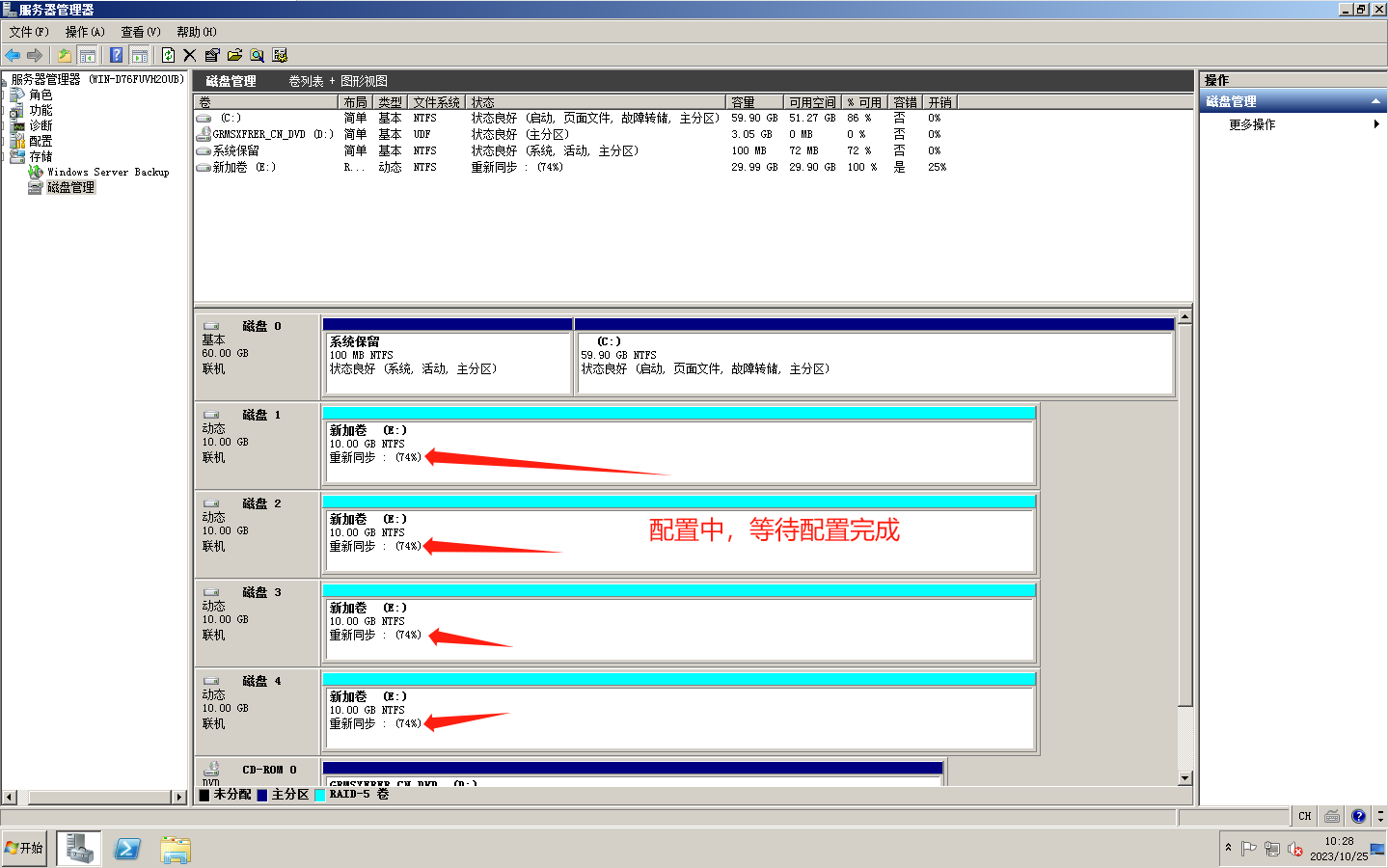Click the magnifier search toolbar icon
The width and height of the screenshot is (1388, 868).
pyautogui.click(x=257, y=55)
